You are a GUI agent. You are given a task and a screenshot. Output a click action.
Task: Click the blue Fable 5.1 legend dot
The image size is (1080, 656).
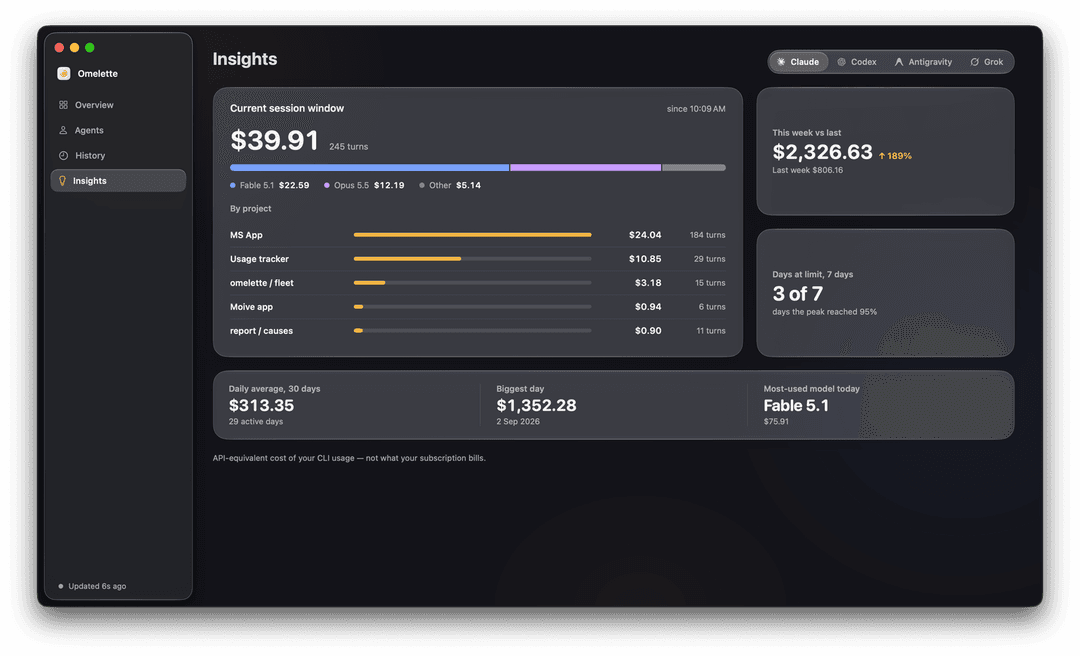point(233,185)
